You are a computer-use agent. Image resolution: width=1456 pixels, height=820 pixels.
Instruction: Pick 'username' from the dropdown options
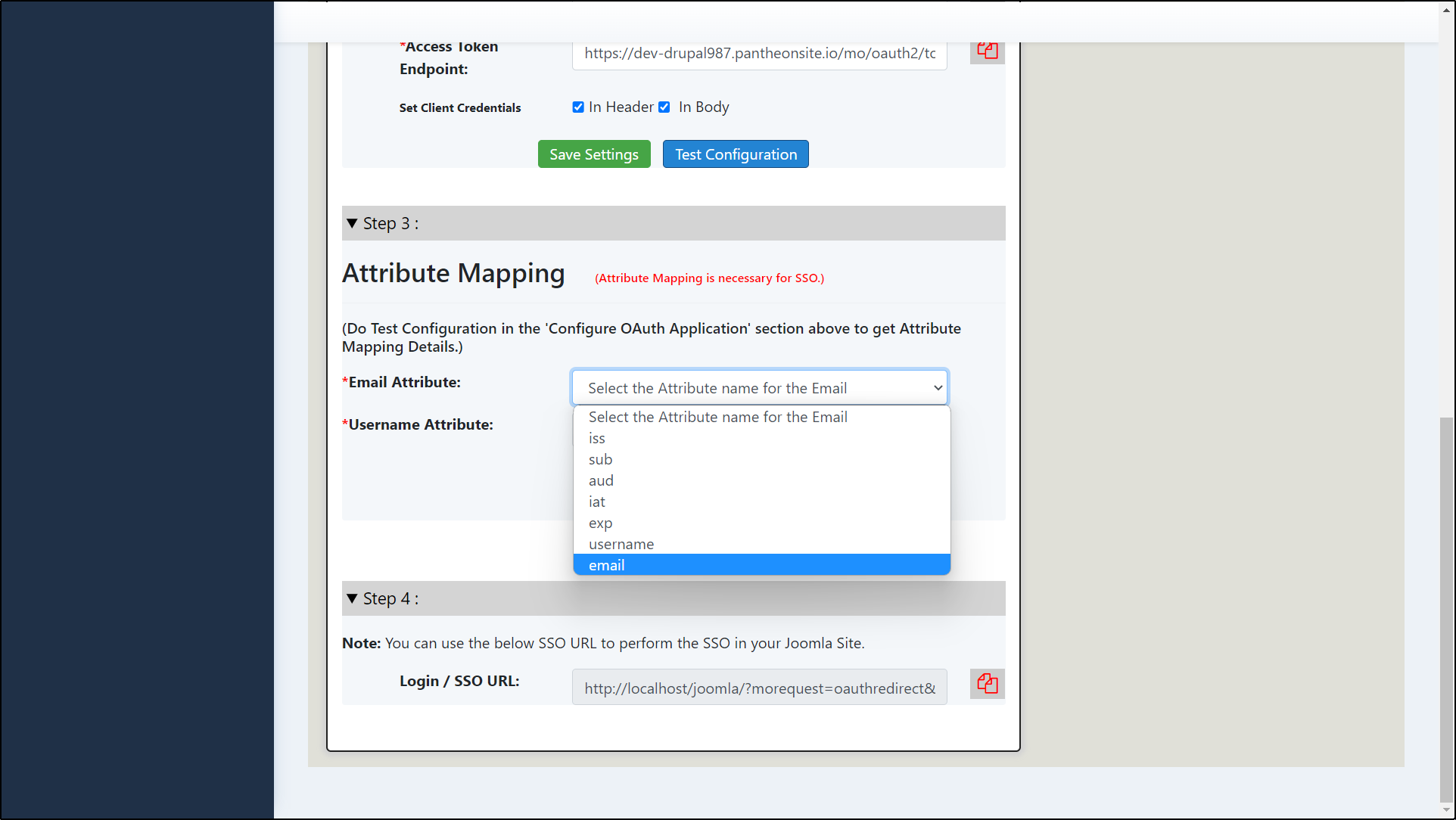tap(761, 544)
